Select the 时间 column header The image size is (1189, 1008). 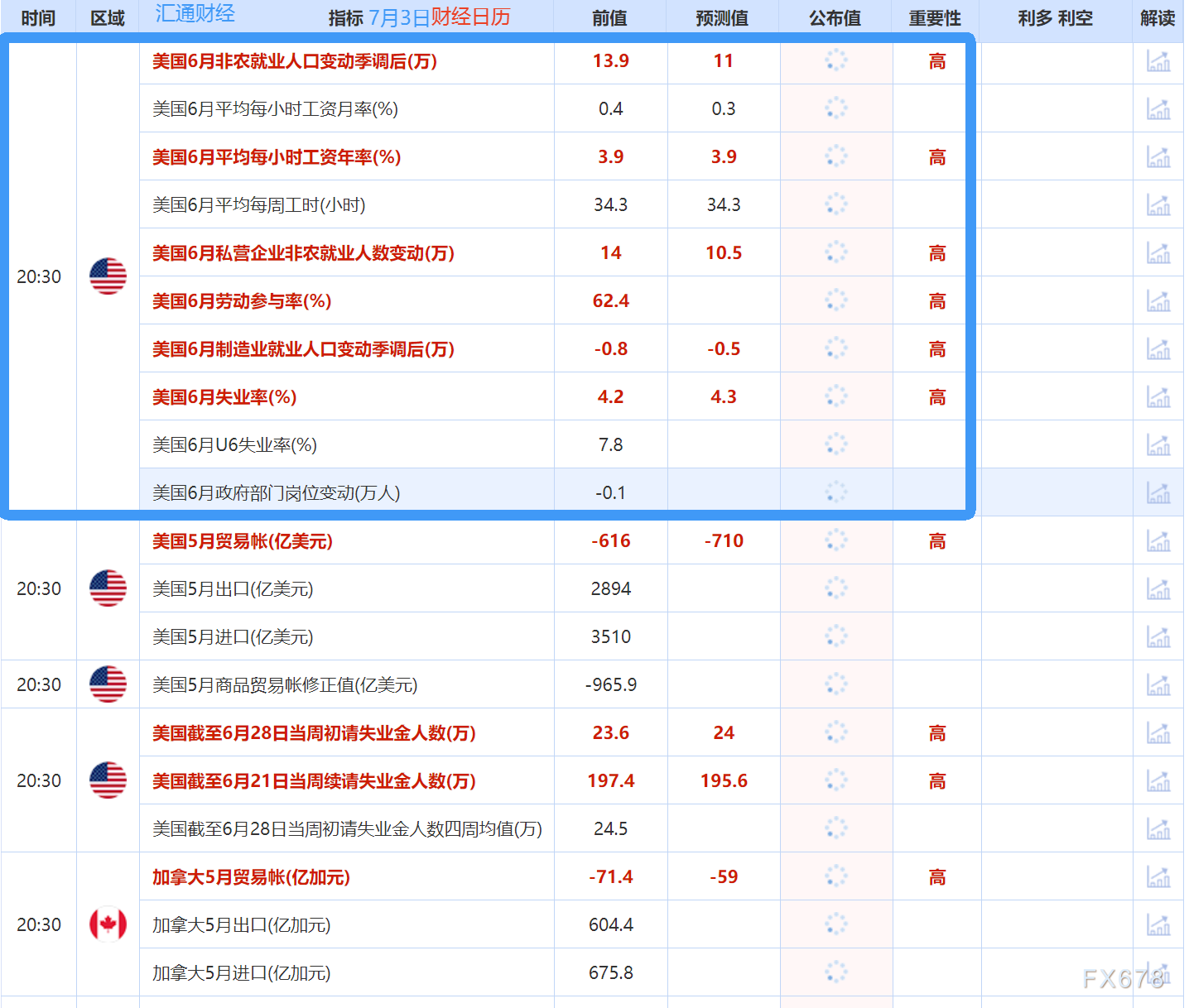pos(38,17)
